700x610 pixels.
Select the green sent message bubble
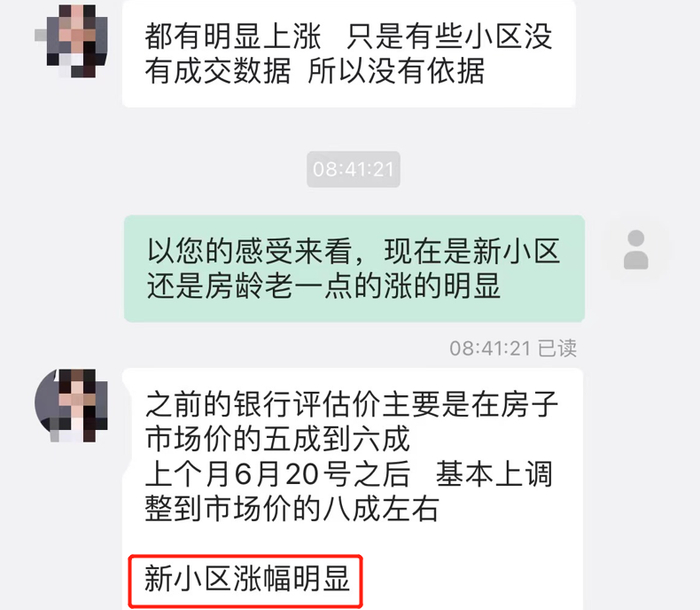[354, 268]
